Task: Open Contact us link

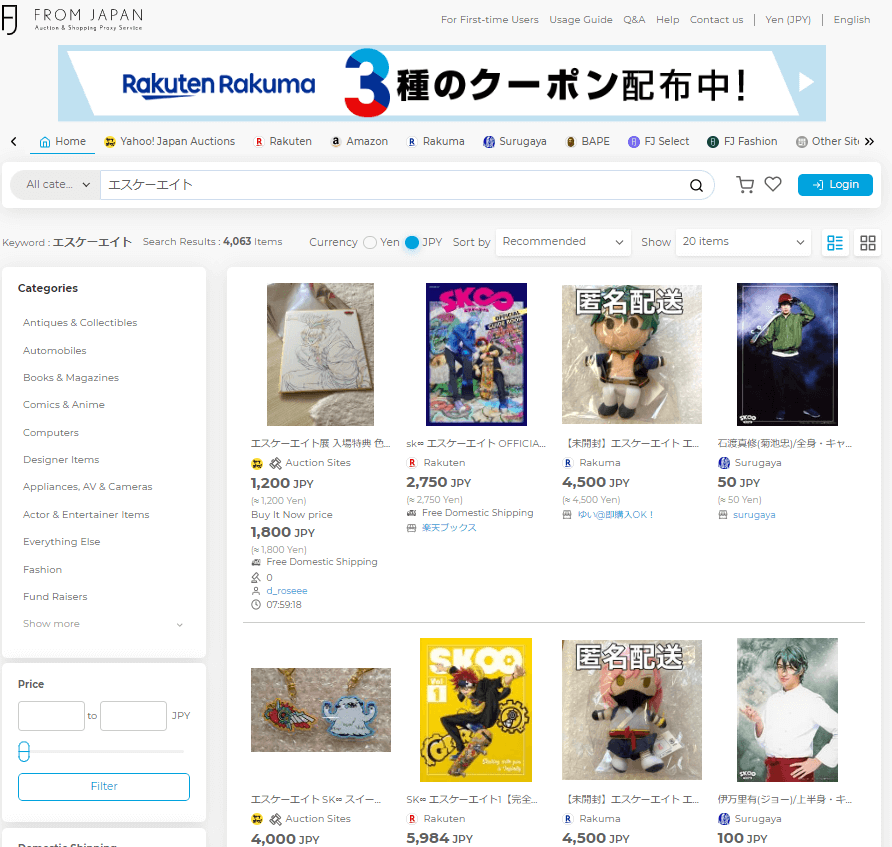Action: pyautogui.click(x=716, y=20)
